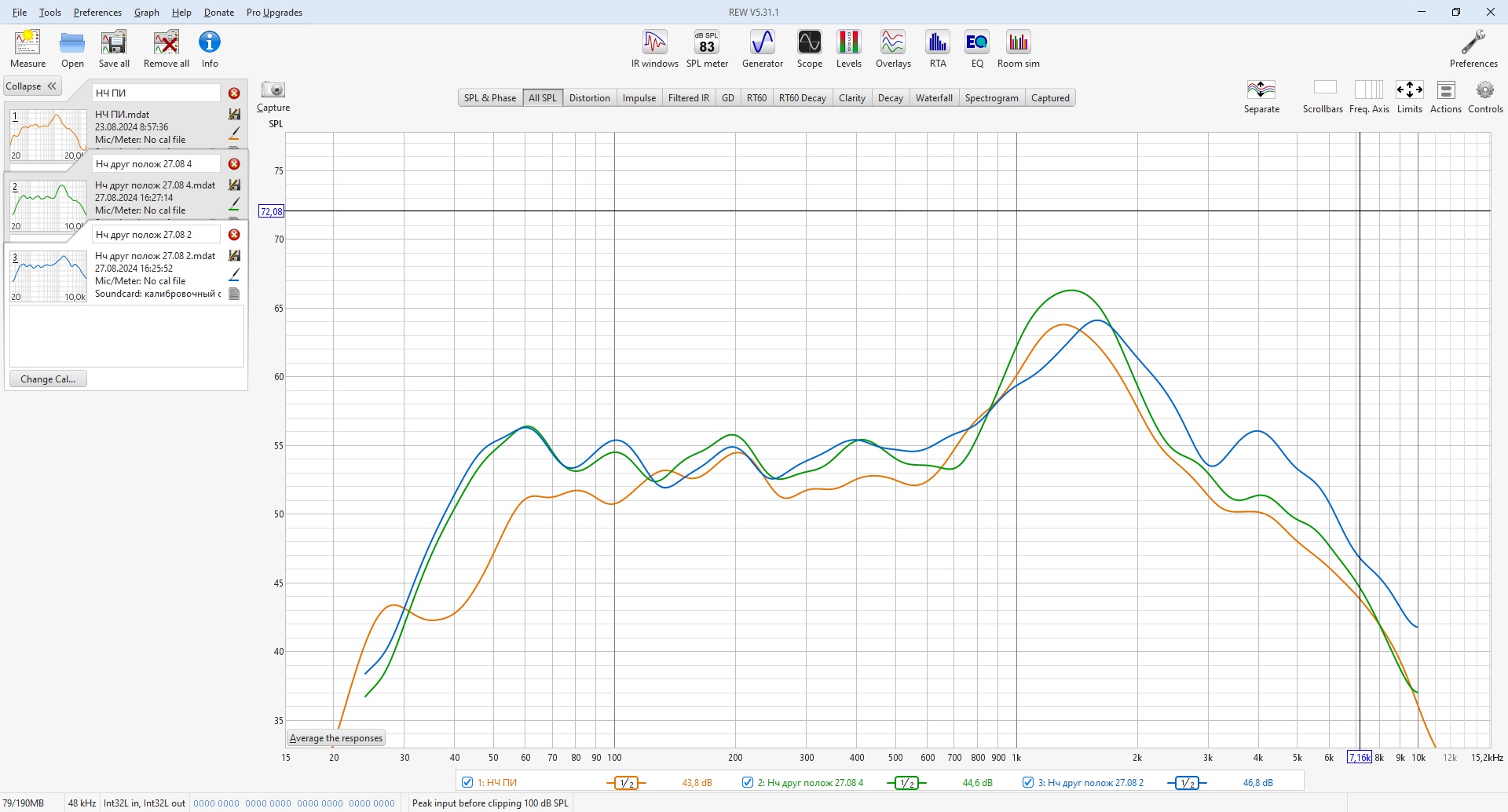1508x812 pixels.
Task: Click save icon for measurement 27.08 4.mdat
Action: click(234, 185)
